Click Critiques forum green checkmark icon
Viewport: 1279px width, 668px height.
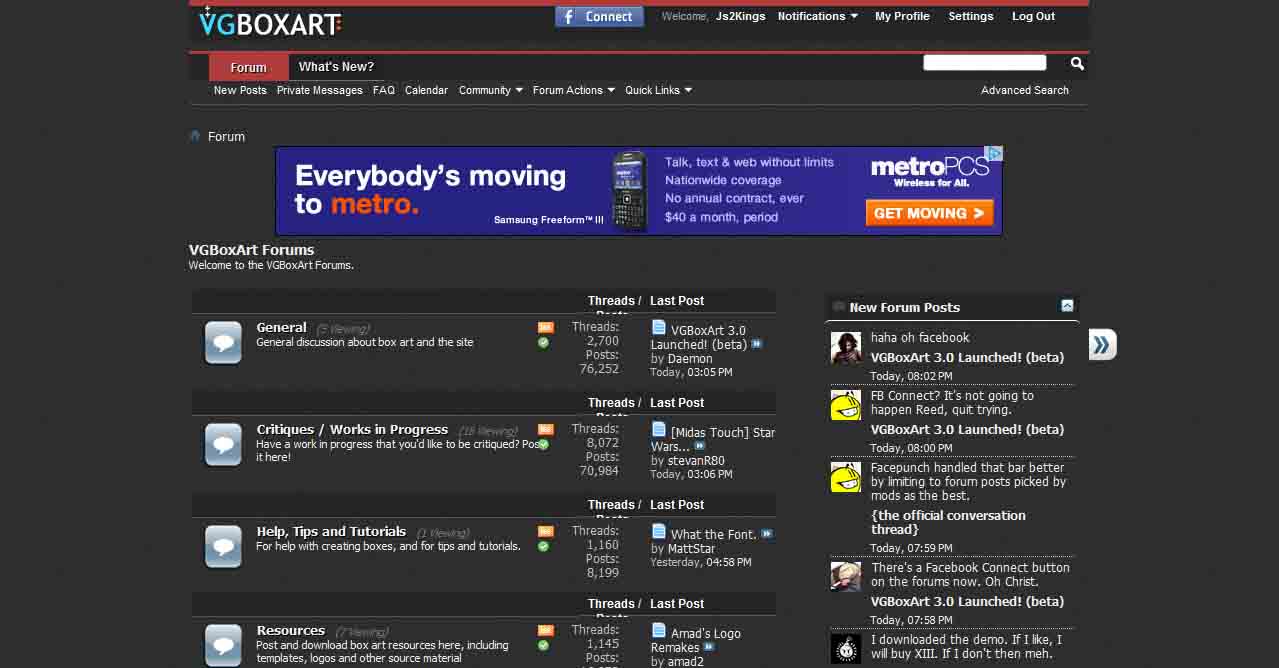543,444
